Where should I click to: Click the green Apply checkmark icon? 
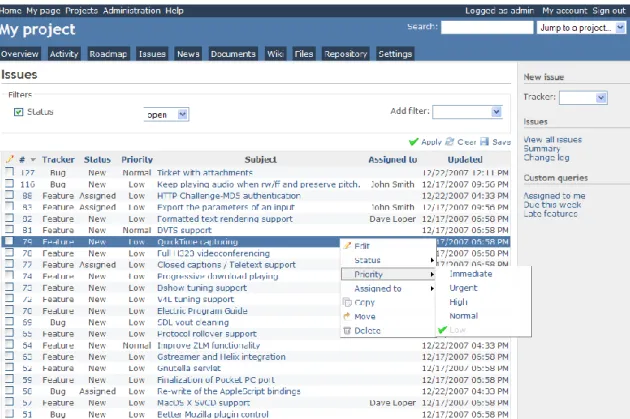[413, 142]
